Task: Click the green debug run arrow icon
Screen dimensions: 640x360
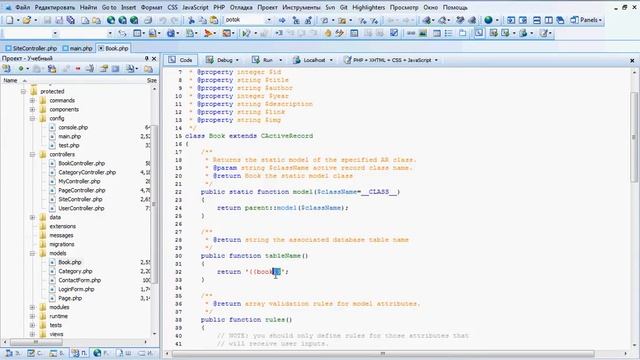Action: [246, 33]
